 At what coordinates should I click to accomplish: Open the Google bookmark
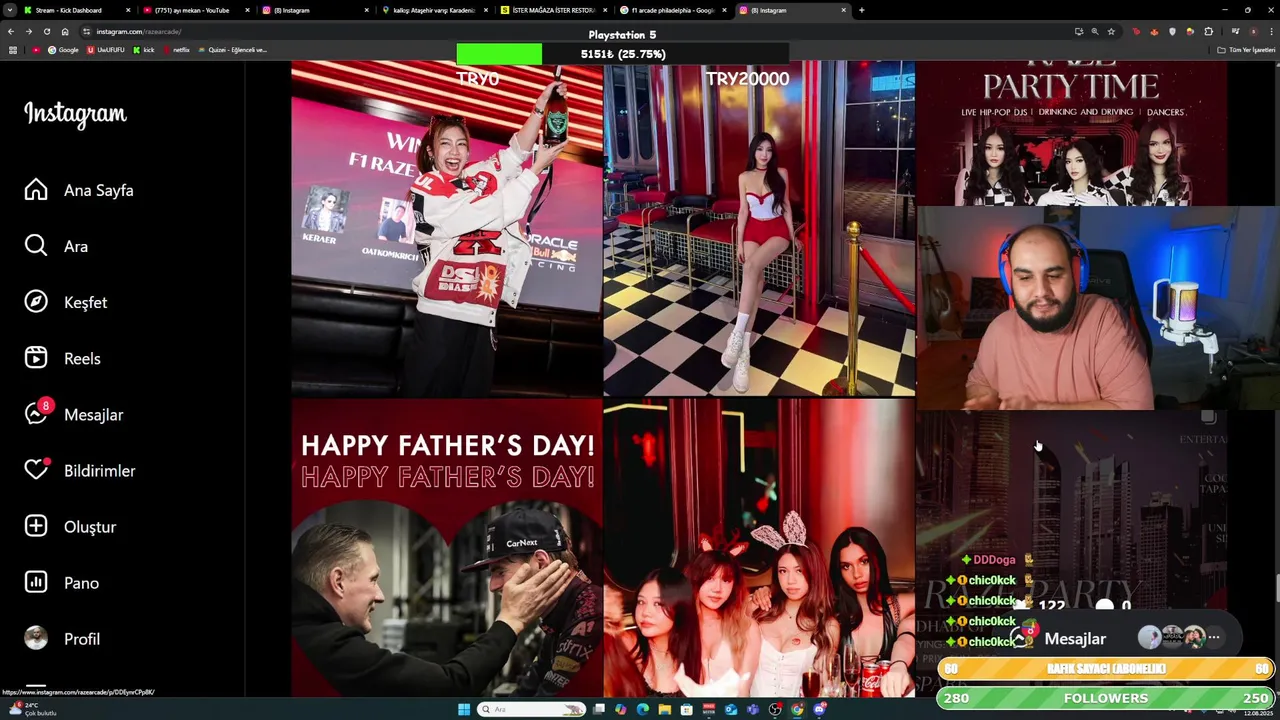click(x=63, y=50)
